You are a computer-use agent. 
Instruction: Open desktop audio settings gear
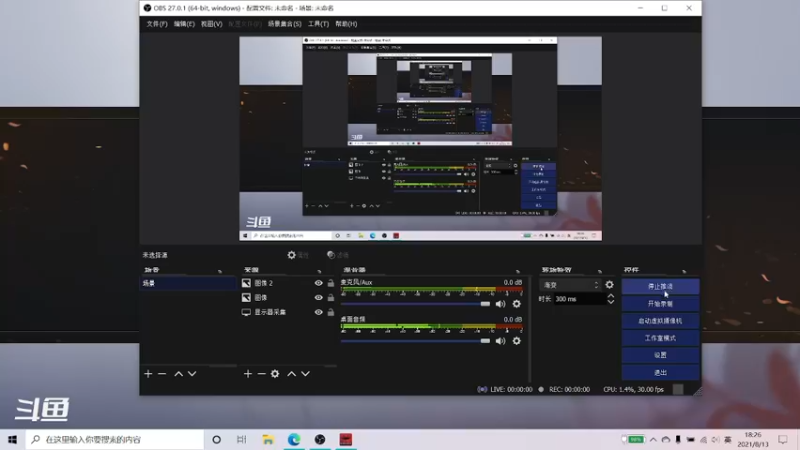pos(517,341)
